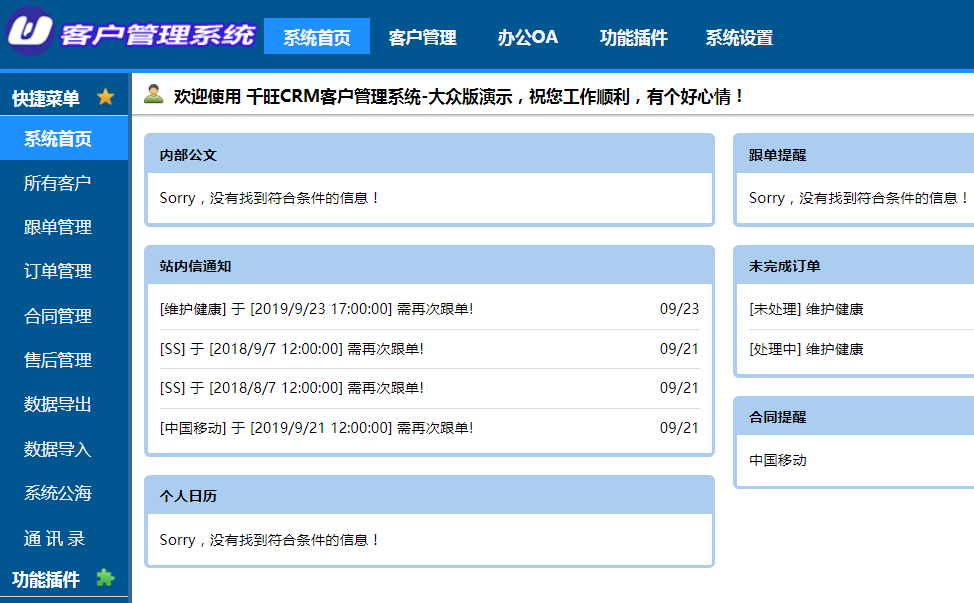The image size is (974, 603).
Task: Click the user avatar icon before welcome text
Action: pos(154,95)
